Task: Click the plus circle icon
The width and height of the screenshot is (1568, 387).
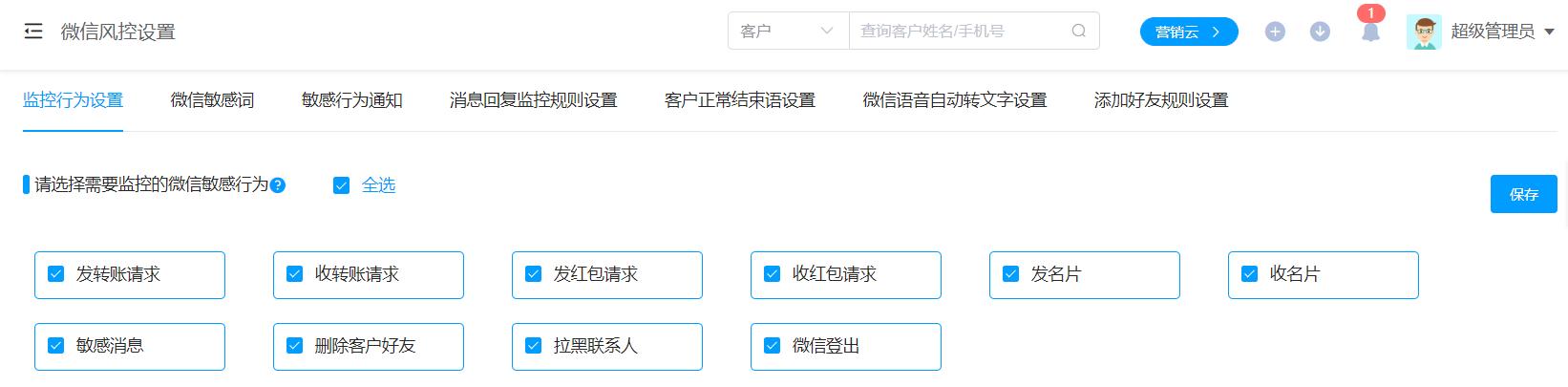Action: [x=1275, y=32]
